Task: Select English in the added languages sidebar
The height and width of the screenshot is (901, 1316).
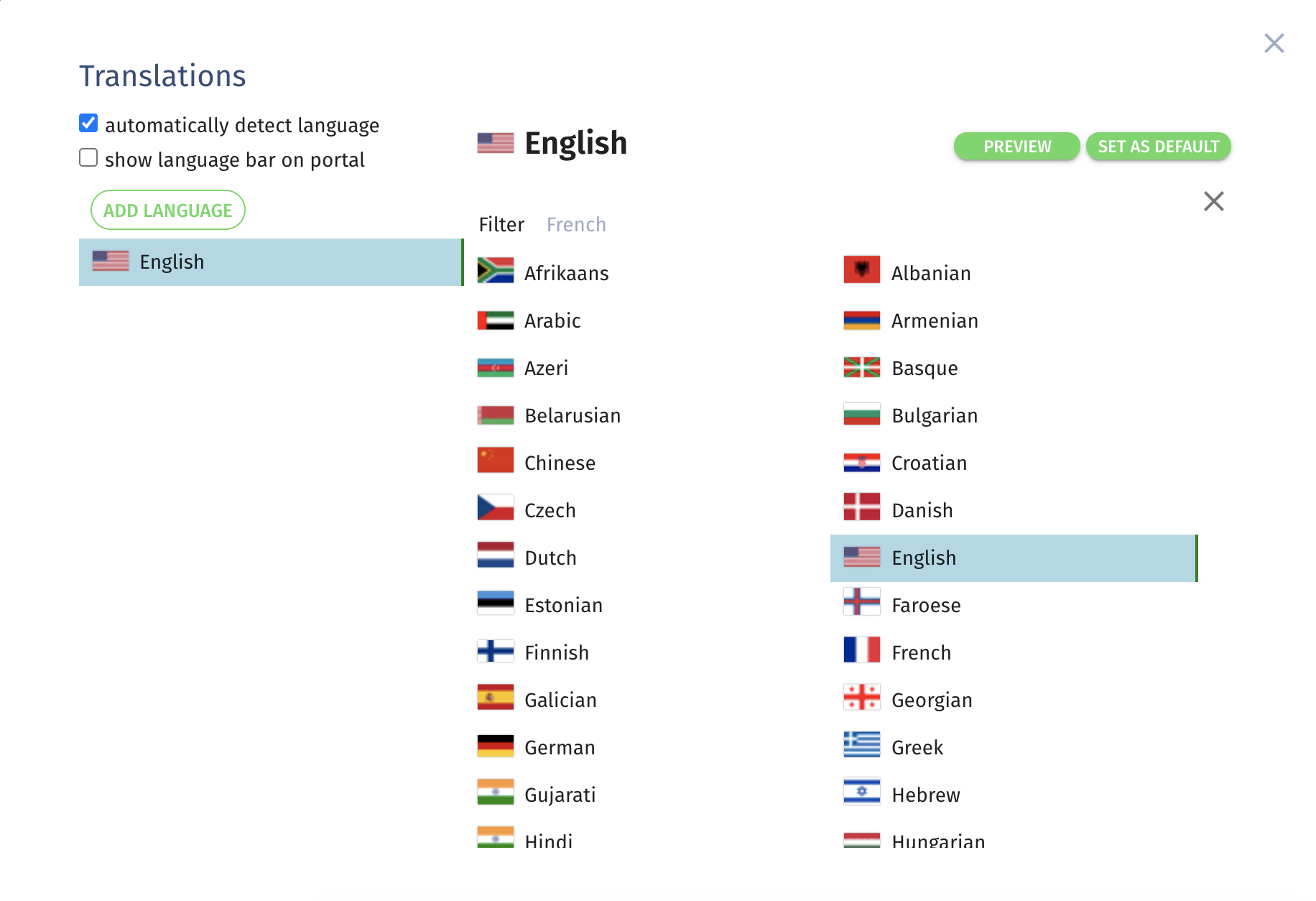Action: 271,262
